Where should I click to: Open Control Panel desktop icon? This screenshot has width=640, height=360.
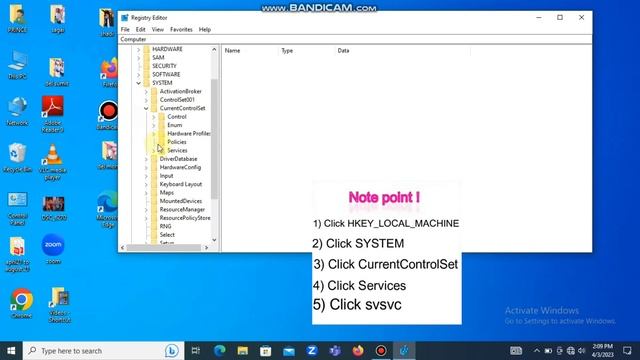(x=17, y=209)
